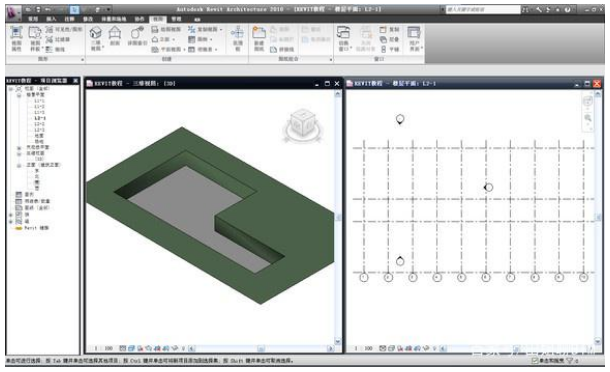This screenshot has width=610, height=372.
Task: Open the User Interface dropdown button
Action: [414, 38]
